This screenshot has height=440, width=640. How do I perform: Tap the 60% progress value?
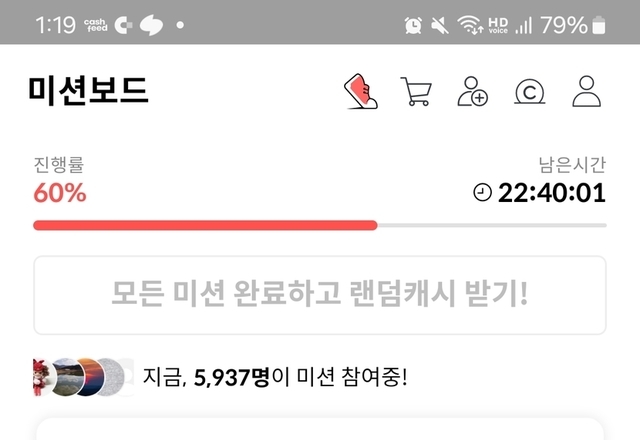click(60, 193)
